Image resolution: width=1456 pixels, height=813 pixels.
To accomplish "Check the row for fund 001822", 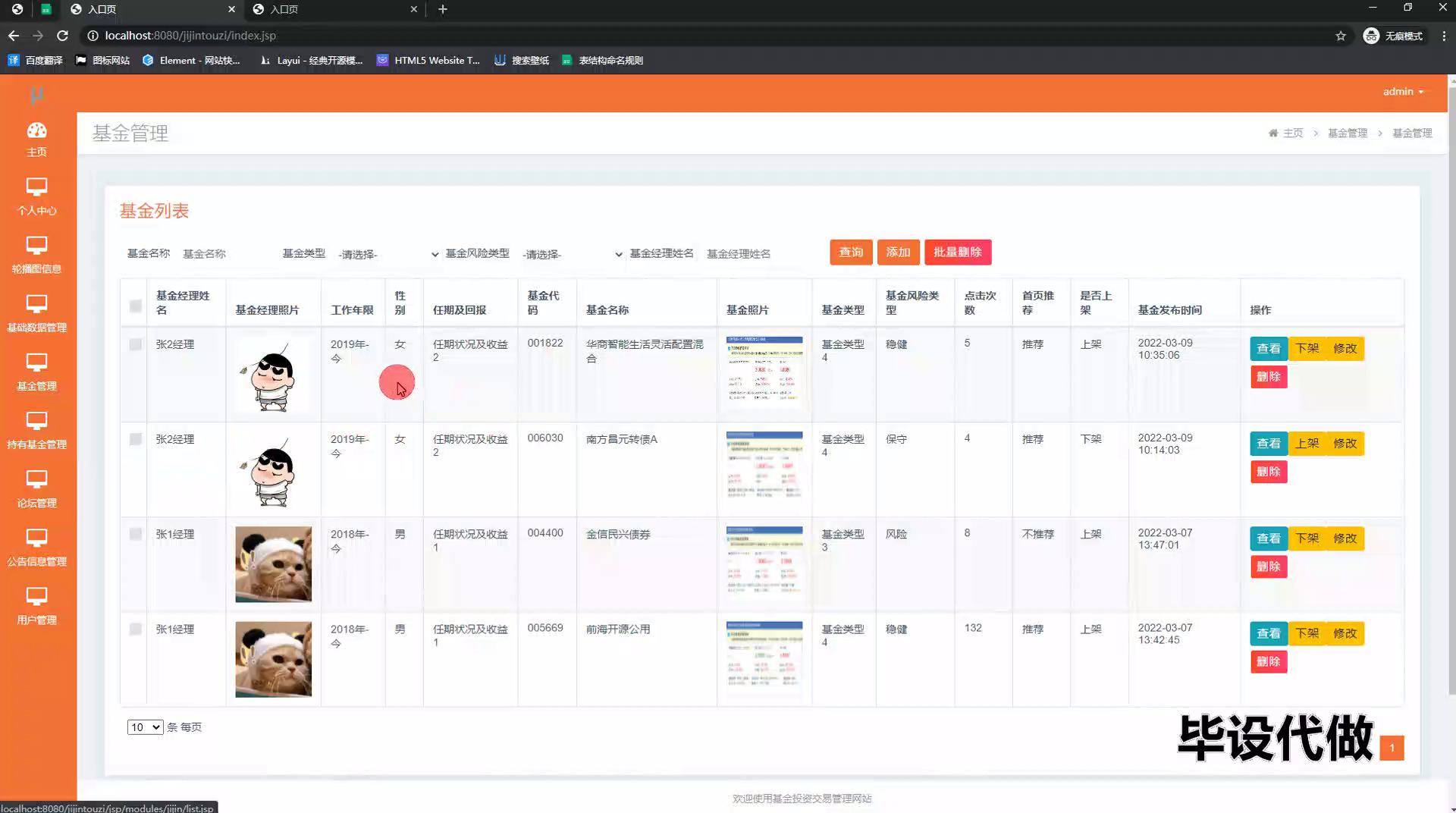I will 135,344.
